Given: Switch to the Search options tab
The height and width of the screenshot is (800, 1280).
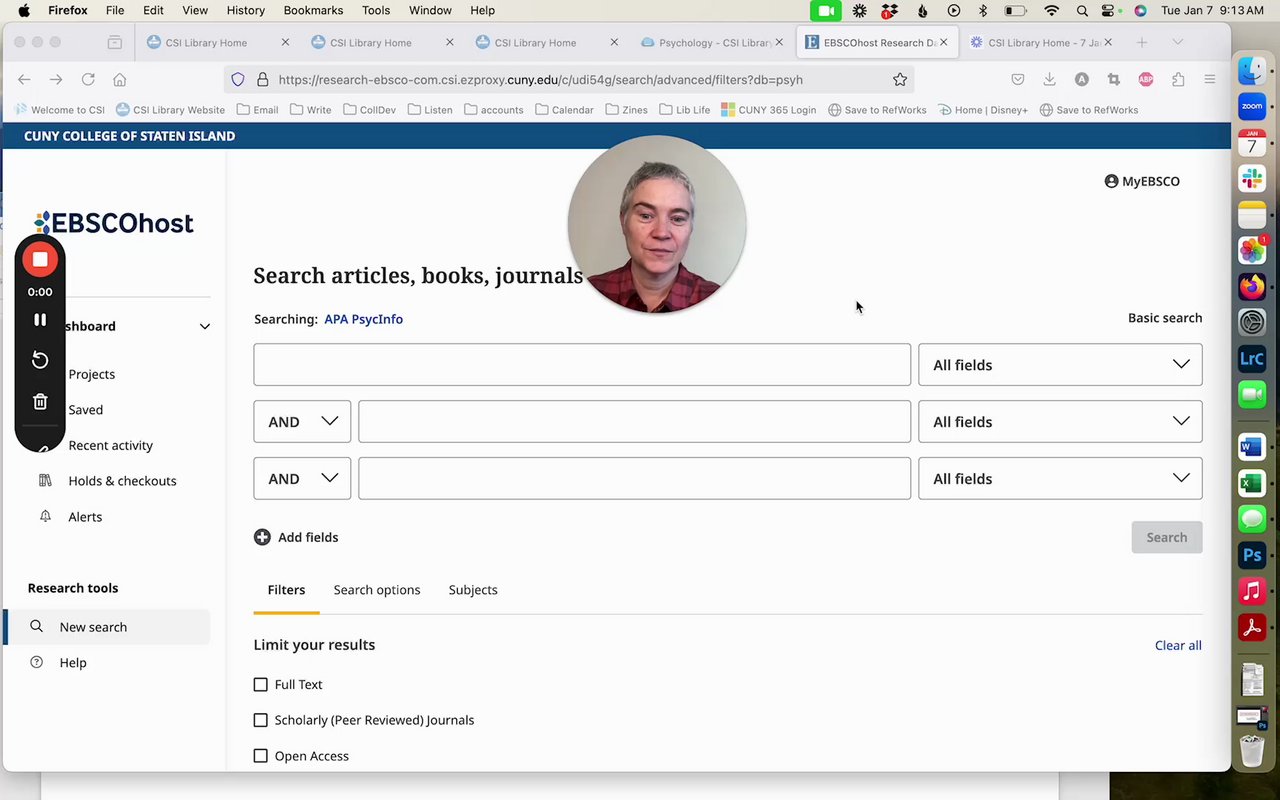Looking at the screenshot, I should tap(377, 590).
